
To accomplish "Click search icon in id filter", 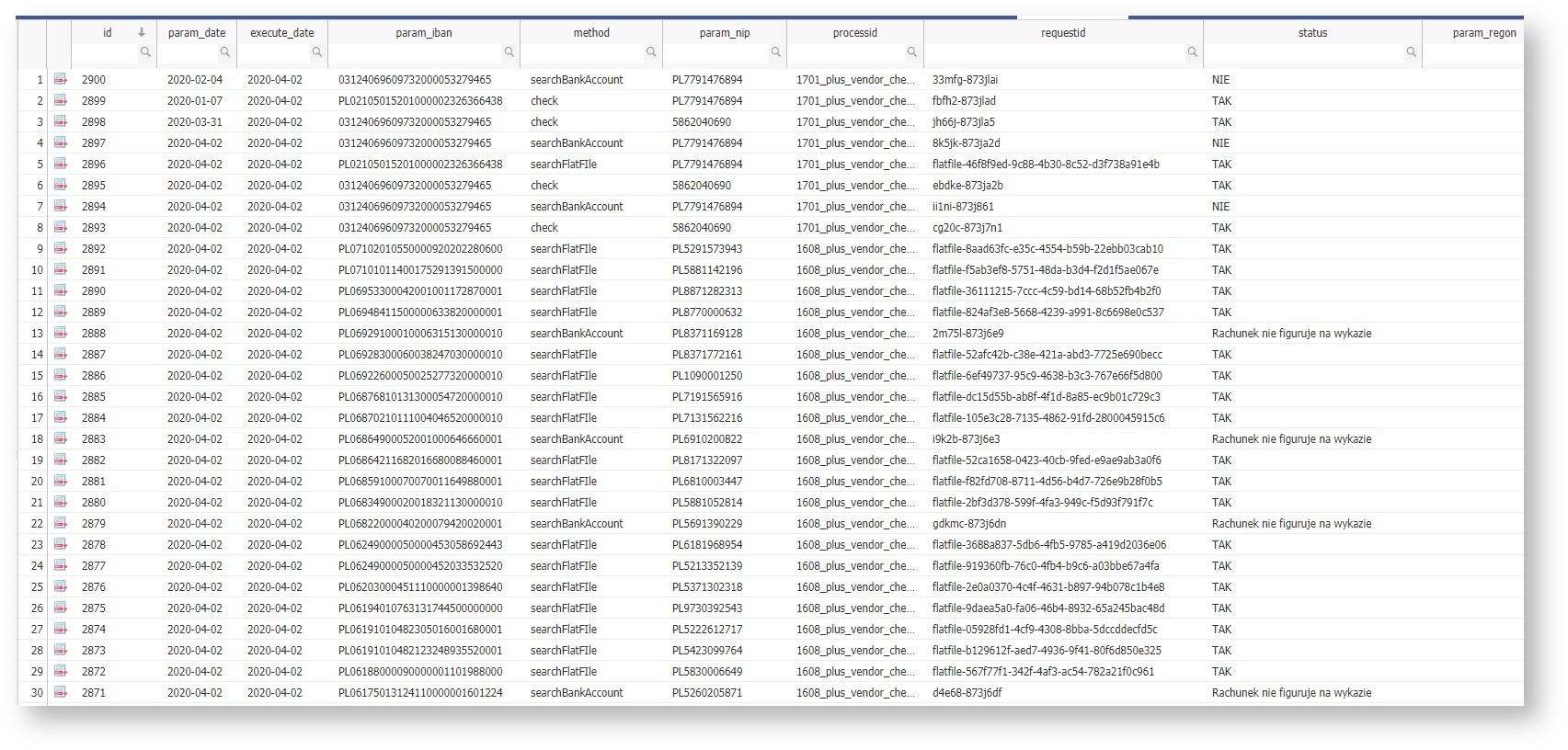I will click(x=145, y=52).
